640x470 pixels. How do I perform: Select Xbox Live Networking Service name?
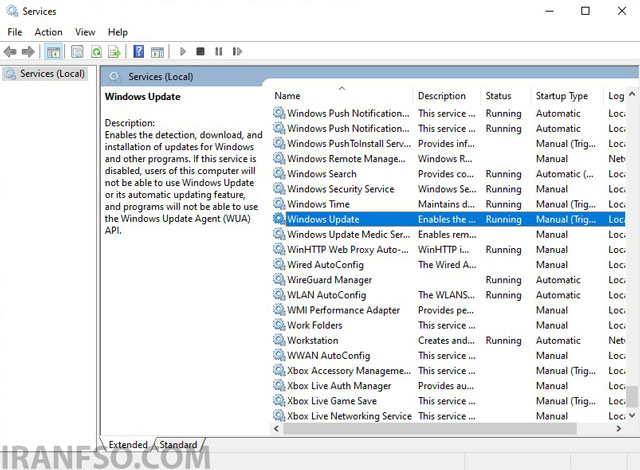(349, 416)
